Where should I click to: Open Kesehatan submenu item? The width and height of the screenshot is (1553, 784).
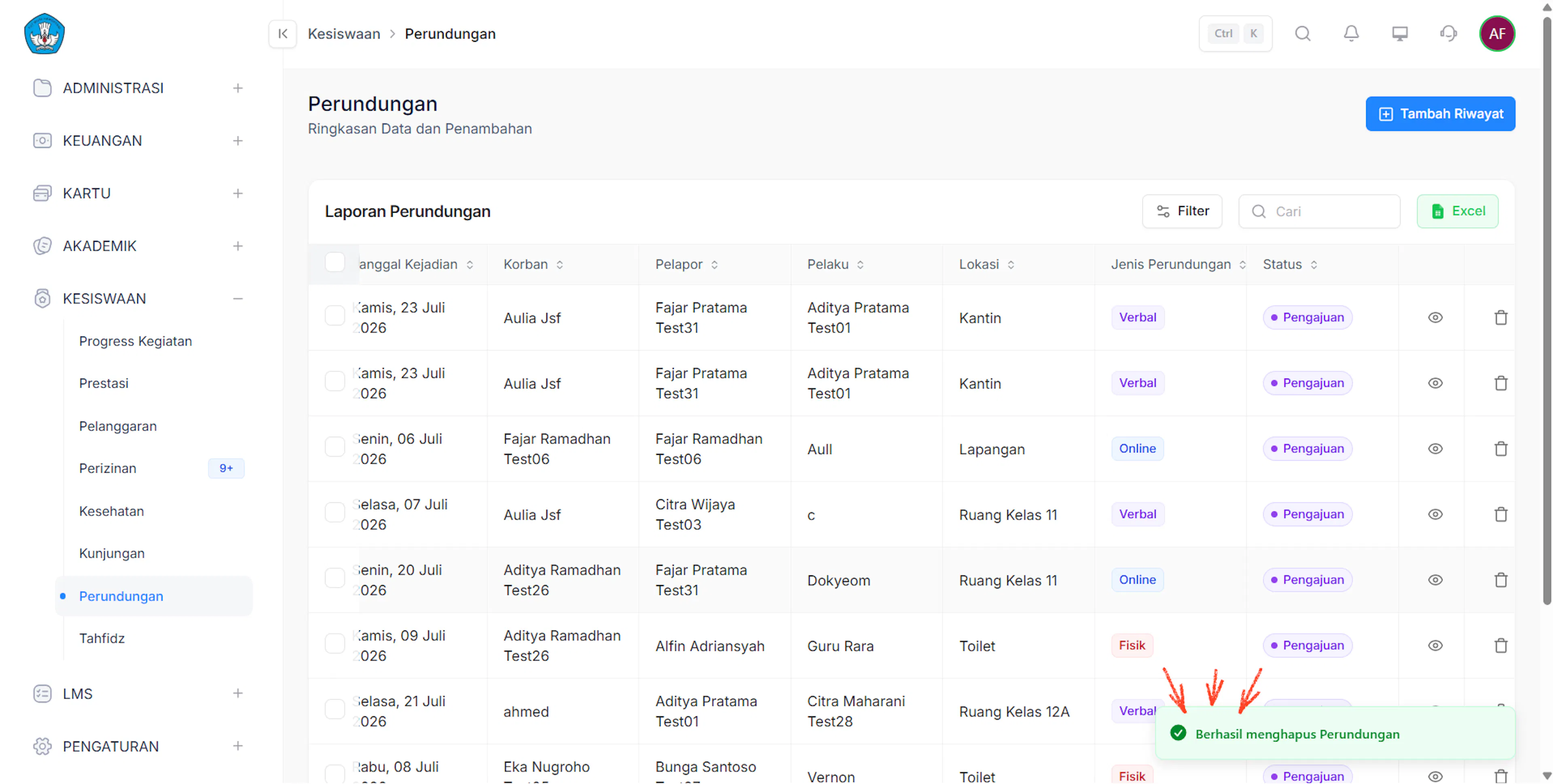[x=112, y=511]
